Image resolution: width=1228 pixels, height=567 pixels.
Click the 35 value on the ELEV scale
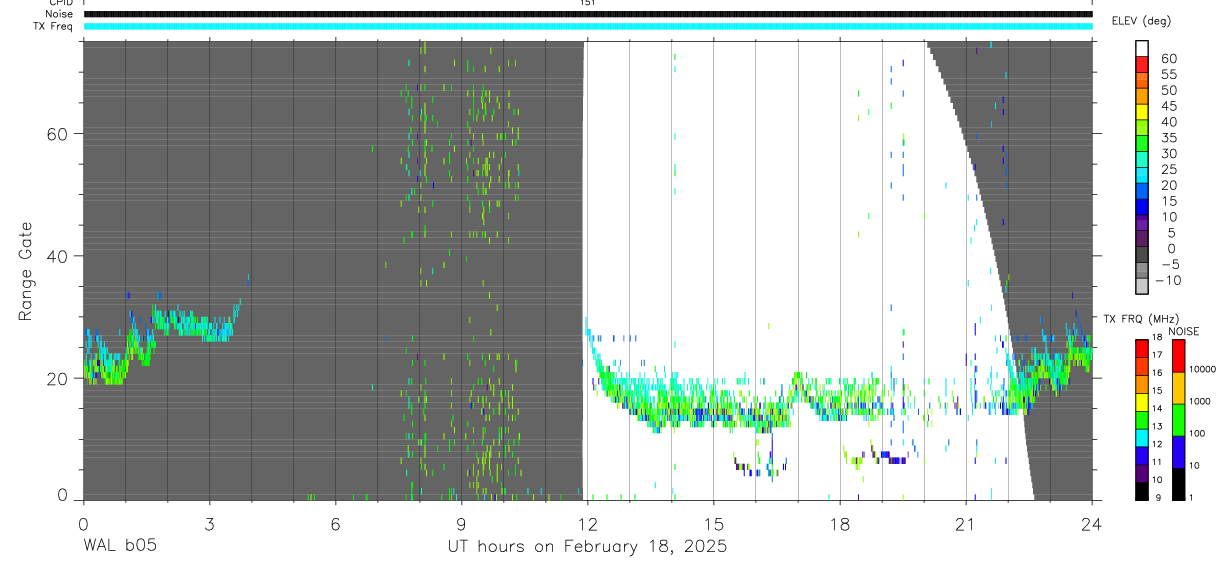coord(1170,137)
